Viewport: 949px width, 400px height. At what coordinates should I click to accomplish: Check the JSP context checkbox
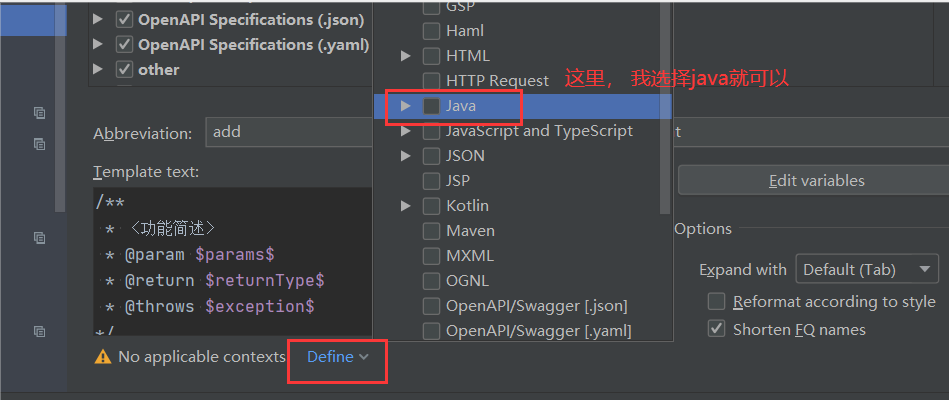point(431,181)
